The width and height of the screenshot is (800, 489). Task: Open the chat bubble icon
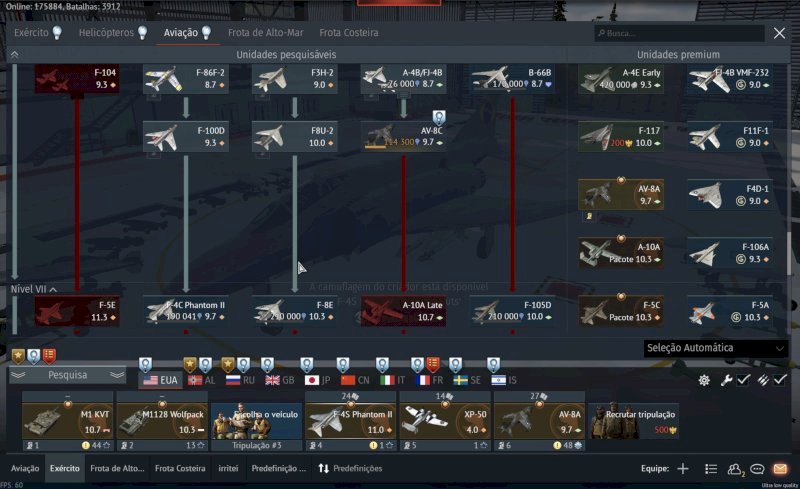pyautogui.click(x=757, y=469)
